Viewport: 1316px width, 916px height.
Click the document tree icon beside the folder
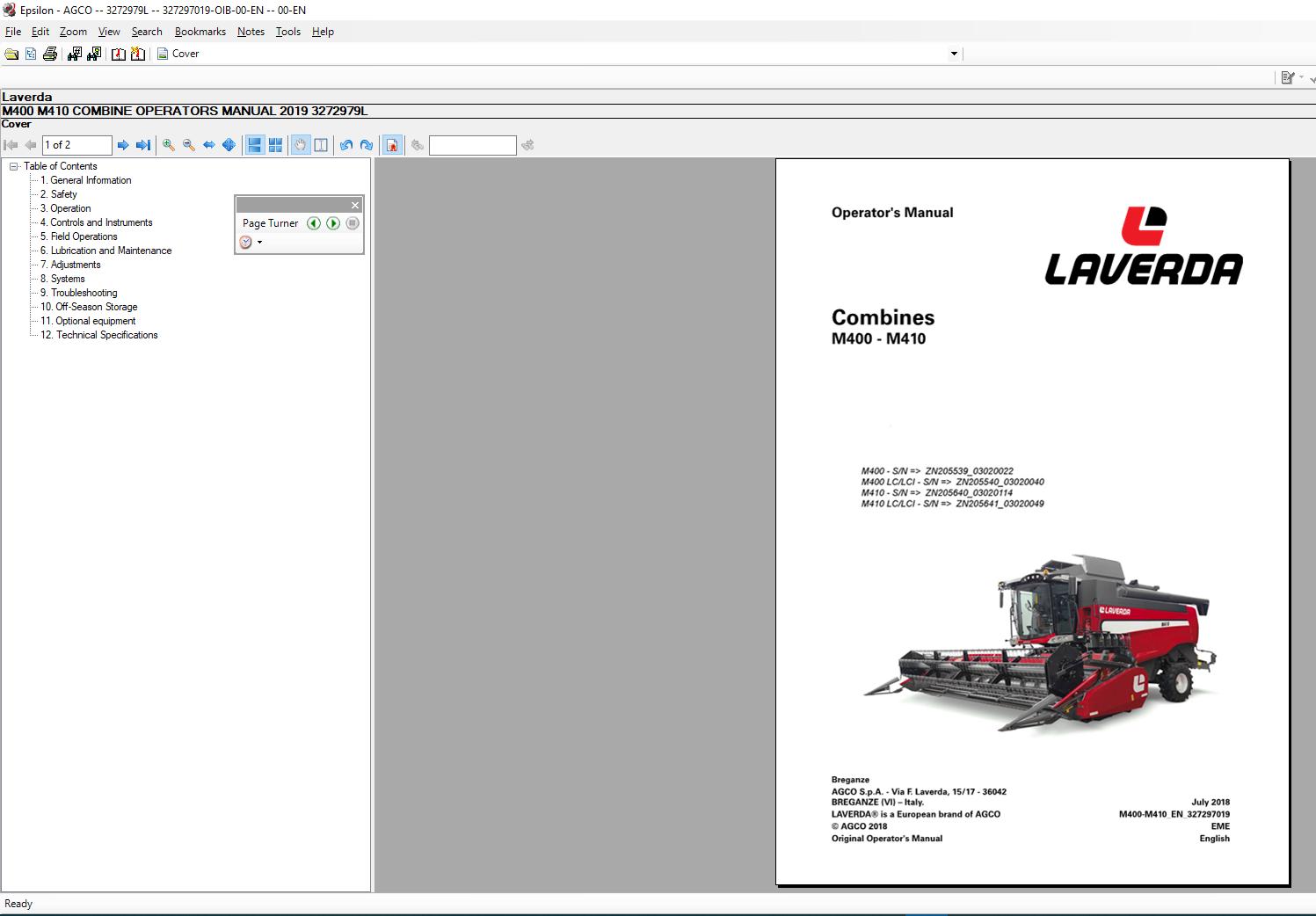tap(31, 54)
